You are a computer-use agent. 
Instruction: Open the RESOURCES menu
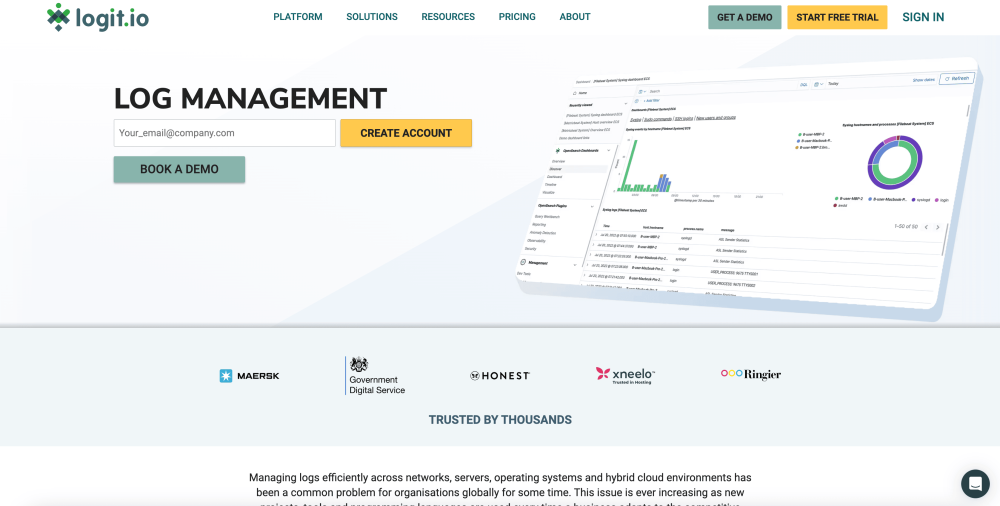448,17
